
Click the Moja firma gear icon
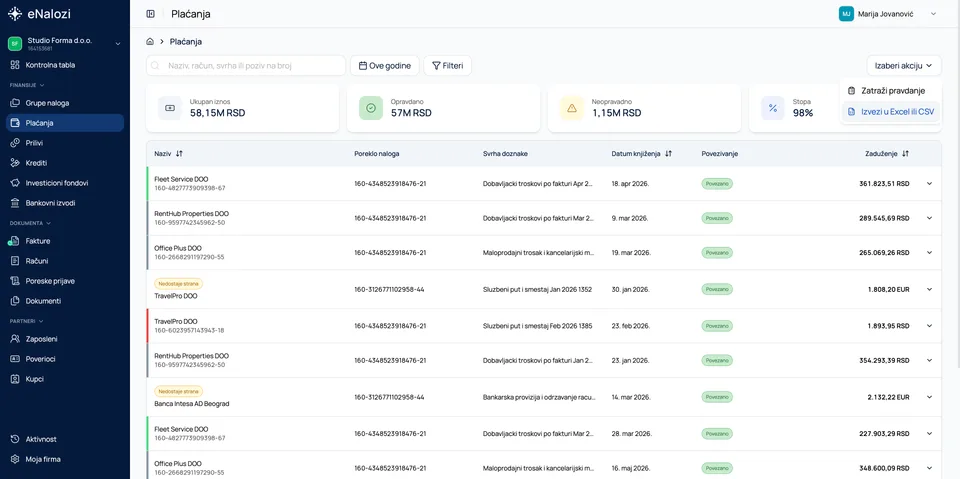[15, 459]
